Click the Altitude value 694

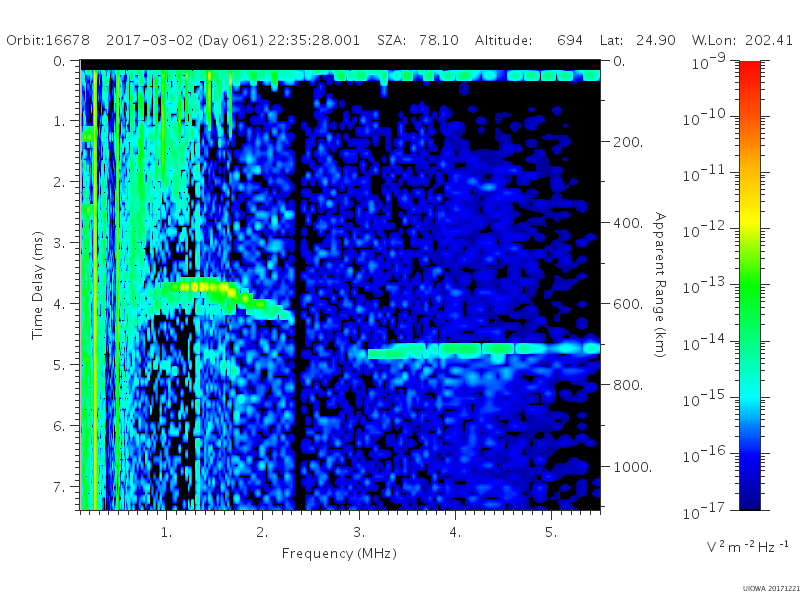[570, 40]
